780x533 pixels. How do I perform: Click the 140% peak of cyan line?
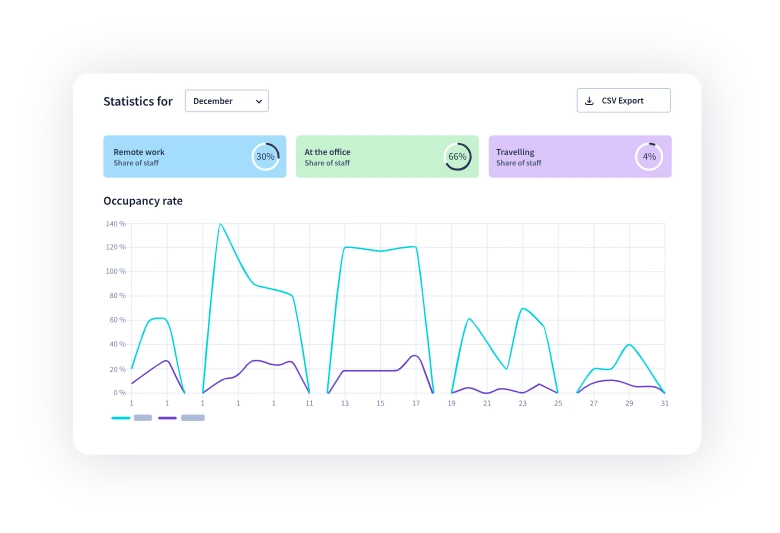click(219, 224)
